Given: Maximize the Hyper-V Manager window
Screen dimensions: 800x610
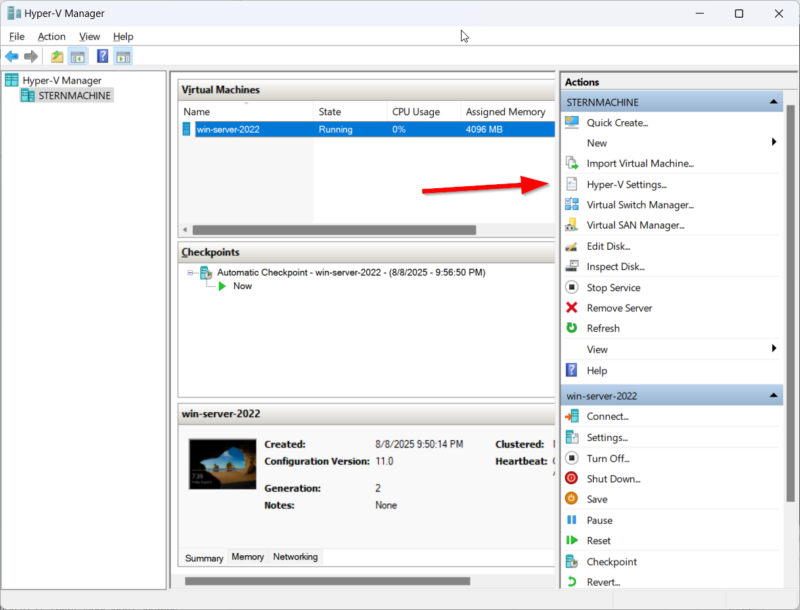Looking at the screenshot, I should point(739,14).
